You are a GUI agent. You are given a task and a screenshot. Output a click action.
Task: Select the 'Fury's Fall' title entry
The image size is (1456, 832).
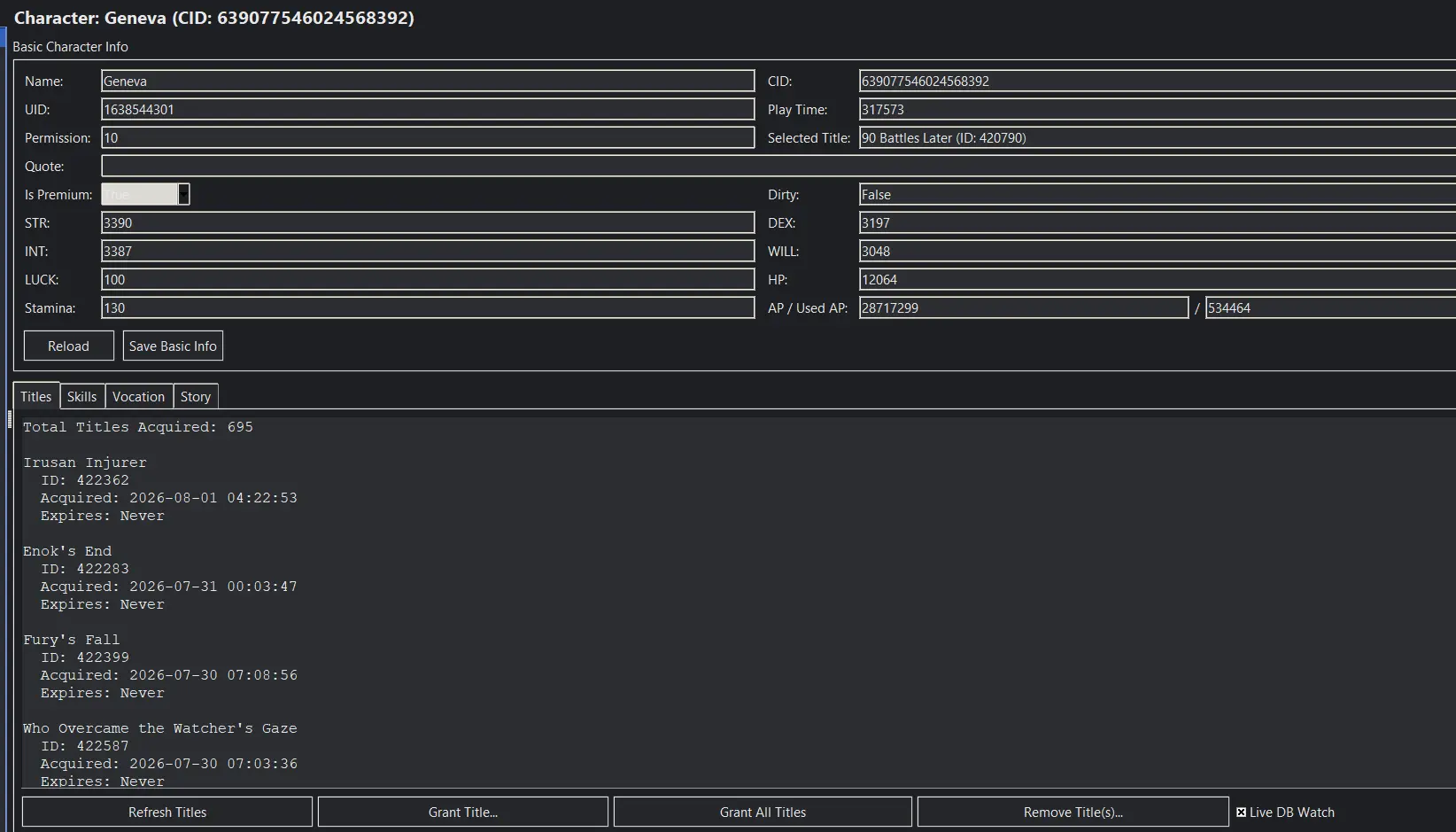[x=71, y=640]
